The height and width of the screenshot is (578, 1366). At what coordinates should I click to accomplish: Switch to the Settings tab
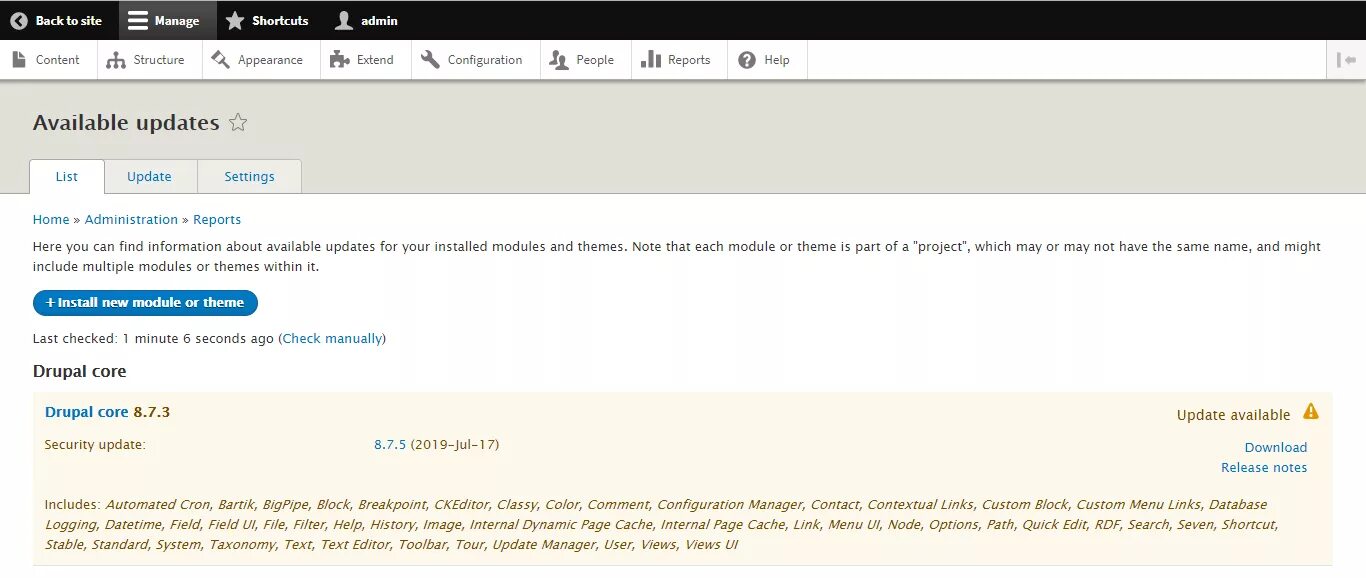pos(249,177)
